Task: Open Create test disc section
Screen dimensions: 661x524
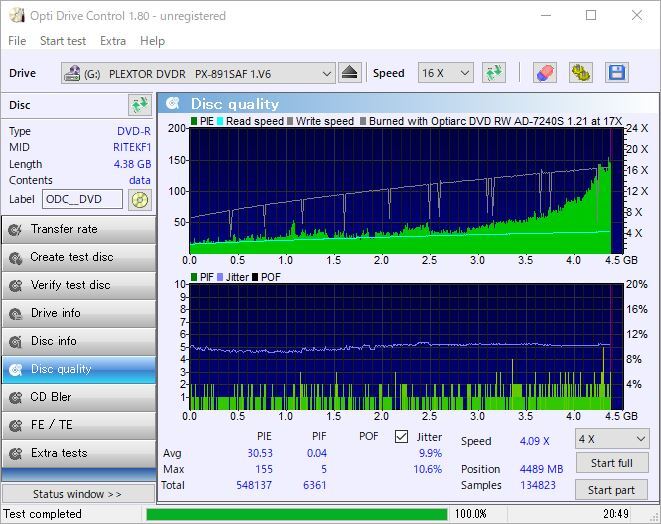Action: tap(78, 257)
